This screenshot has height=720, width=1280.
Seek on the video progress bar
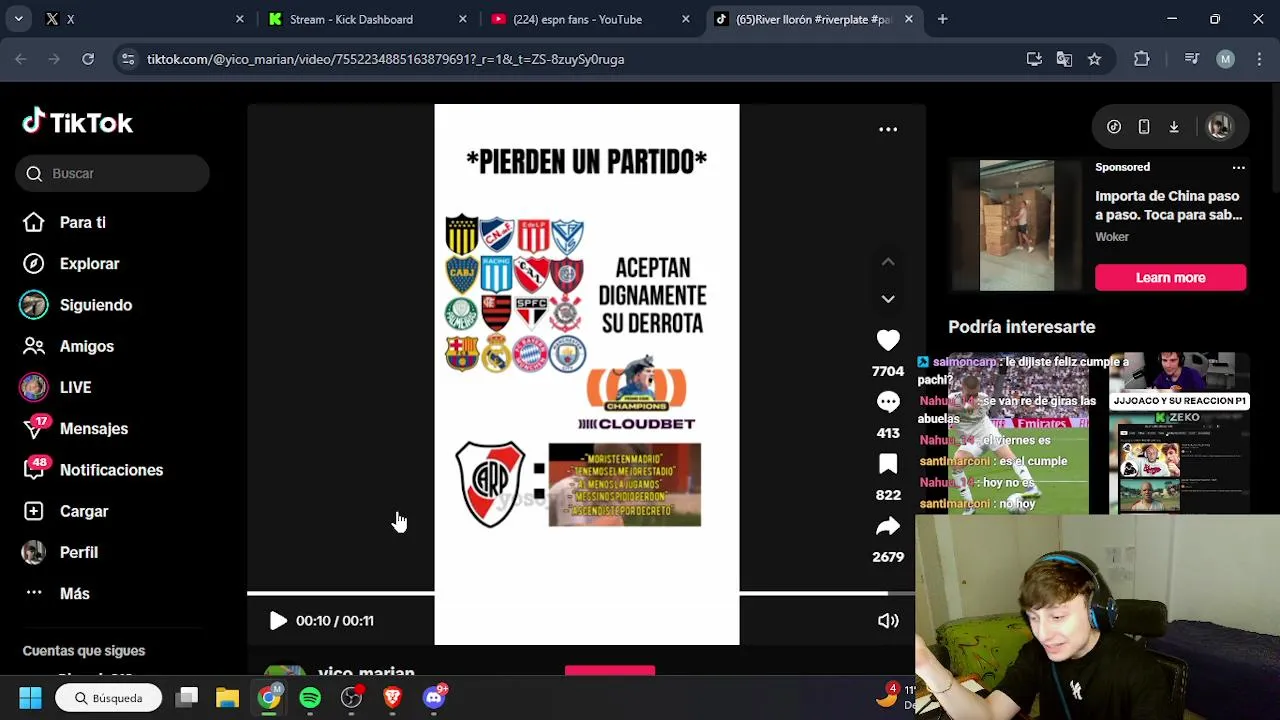click(580, 593)
